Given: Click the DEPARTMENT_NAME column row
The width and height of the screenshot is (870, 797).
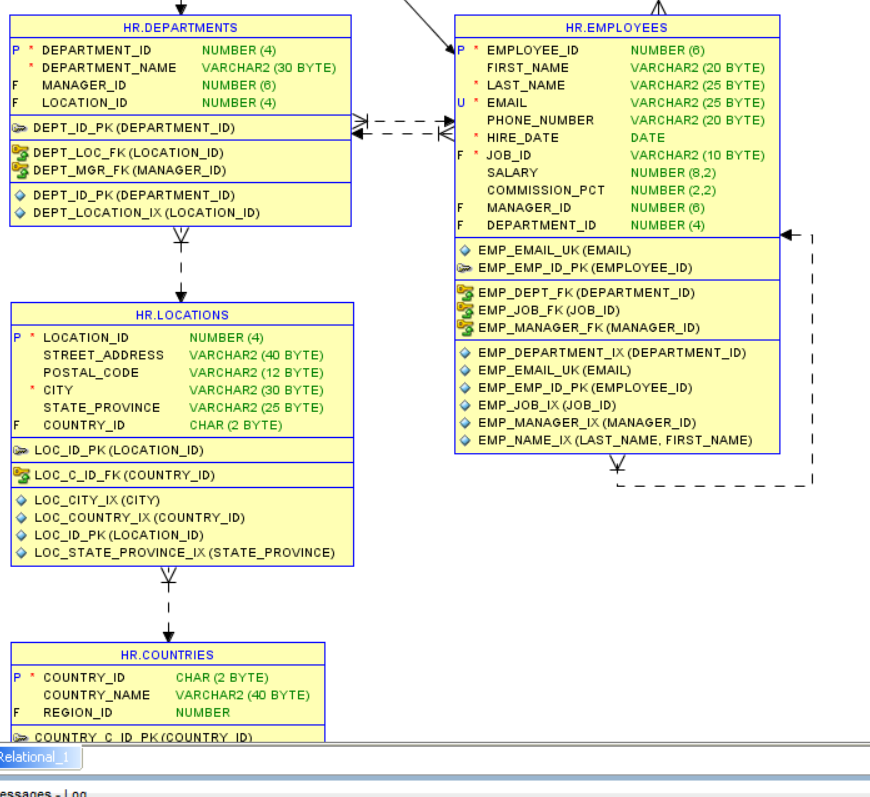Looking at the screenshot, I should coord(108,68).
